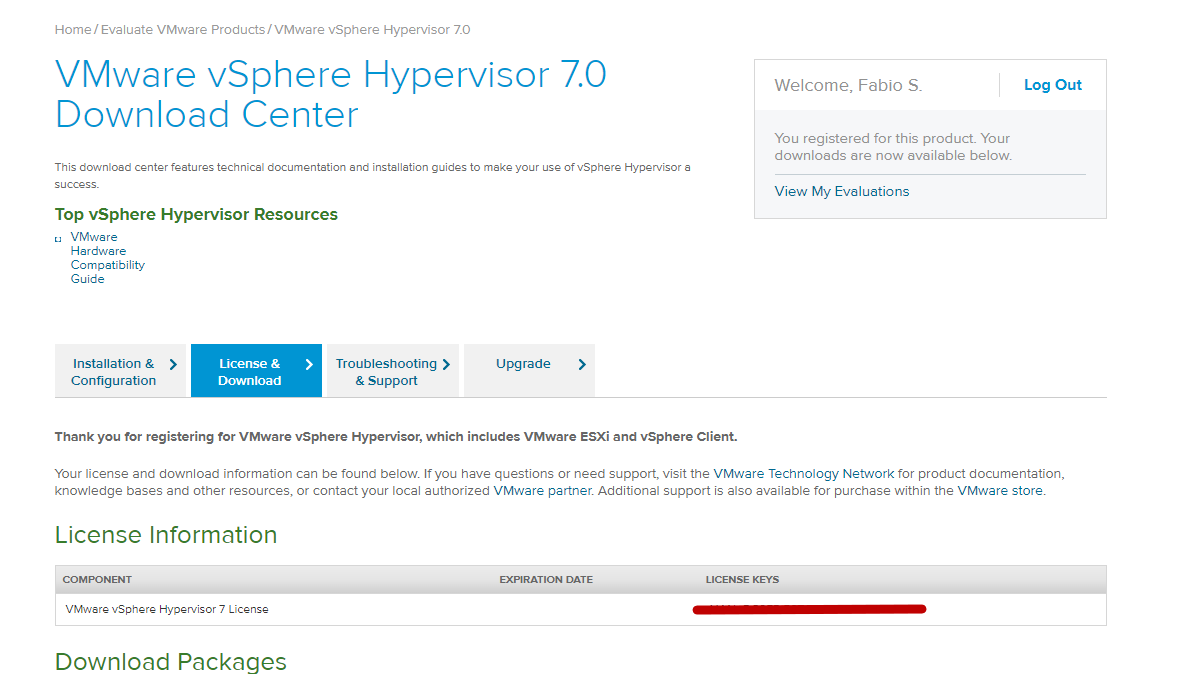Click the Download Packages heading

pos(171,661)
